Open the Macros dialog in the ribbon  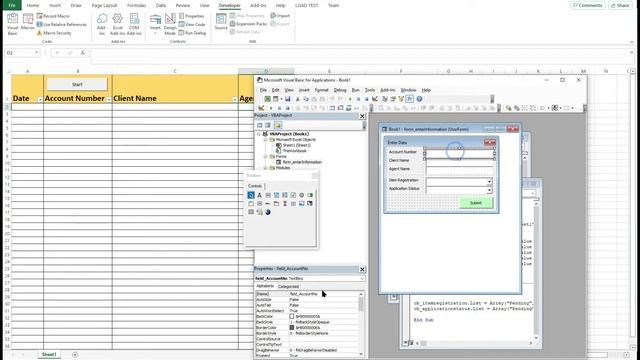coord(28,22)
